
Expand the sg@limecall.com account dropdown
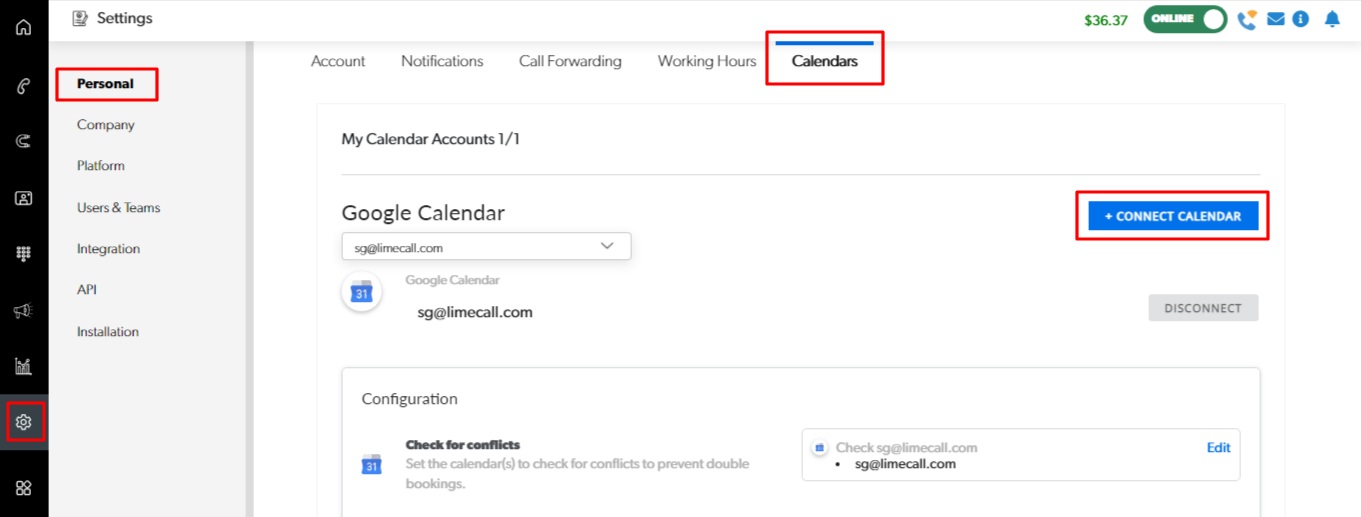tap(486, 247)
